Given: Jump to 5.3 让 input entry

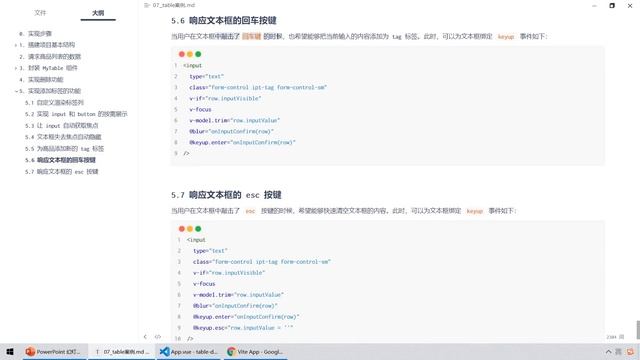Looking at the screenshot, I should pyautogui.click(x=61, y=125).
